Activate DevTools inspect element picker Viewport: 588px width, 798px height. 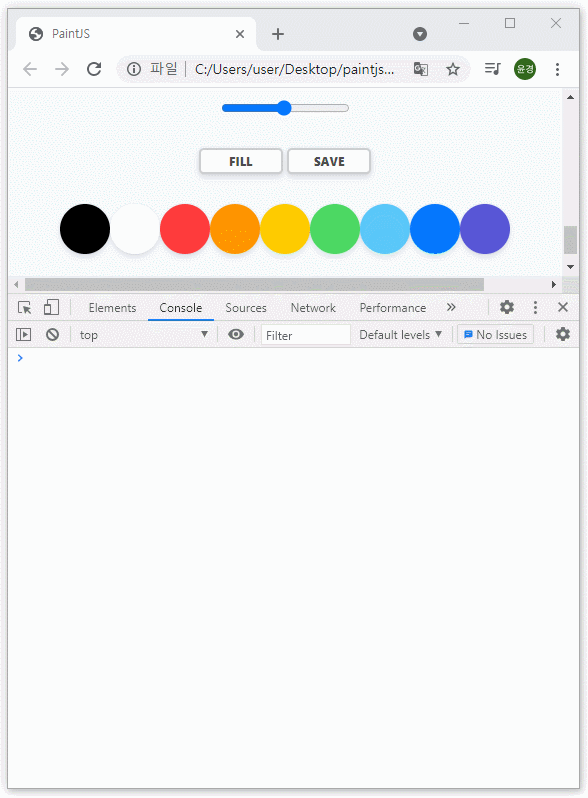[24, 307]
